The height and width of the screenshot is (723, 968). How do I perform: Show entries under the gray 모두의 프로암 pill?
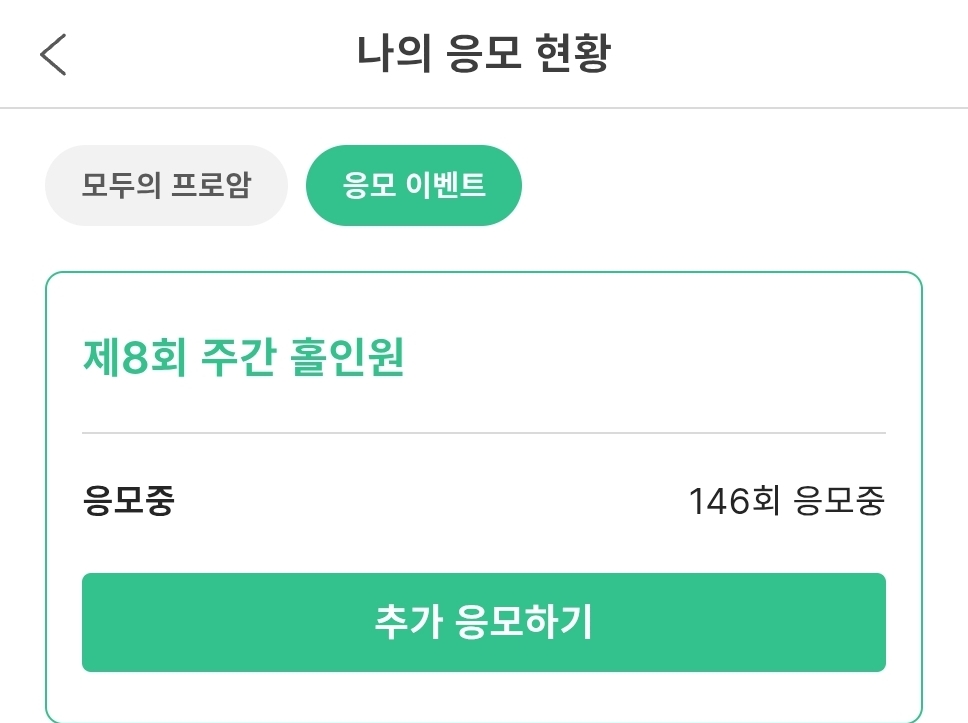point(166,185)
